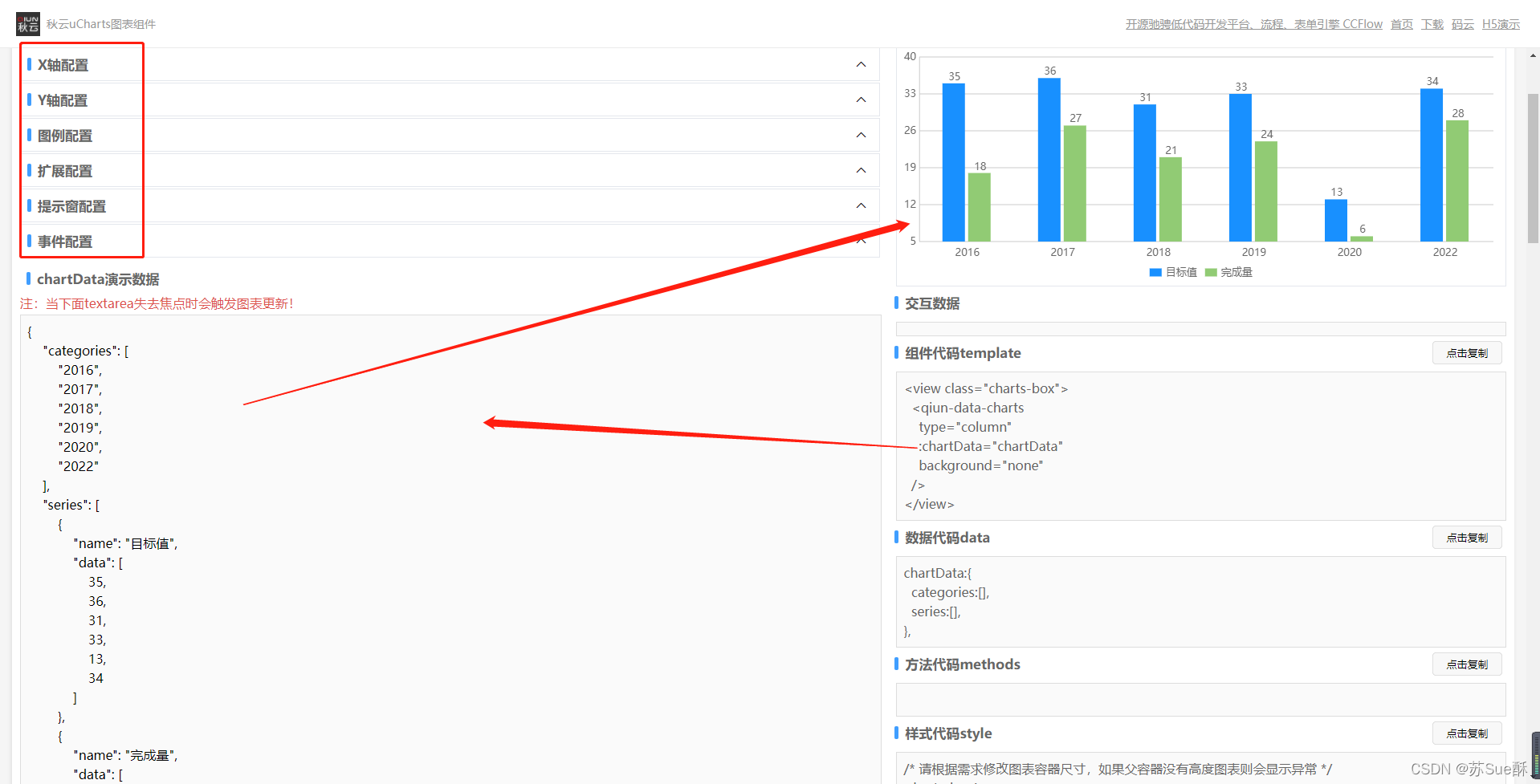Collapse the 提示窗配置 section chevron

[x=861, y=205]
